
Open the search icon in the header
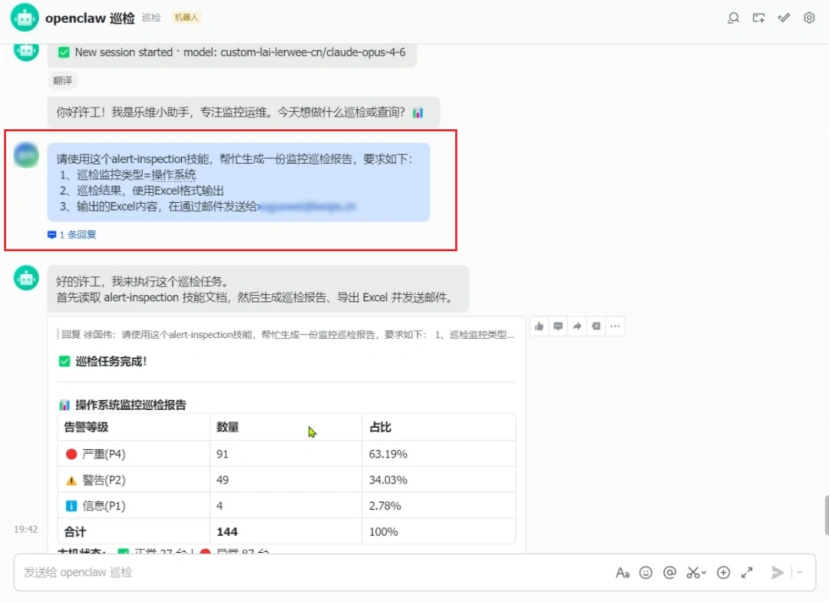734,18
